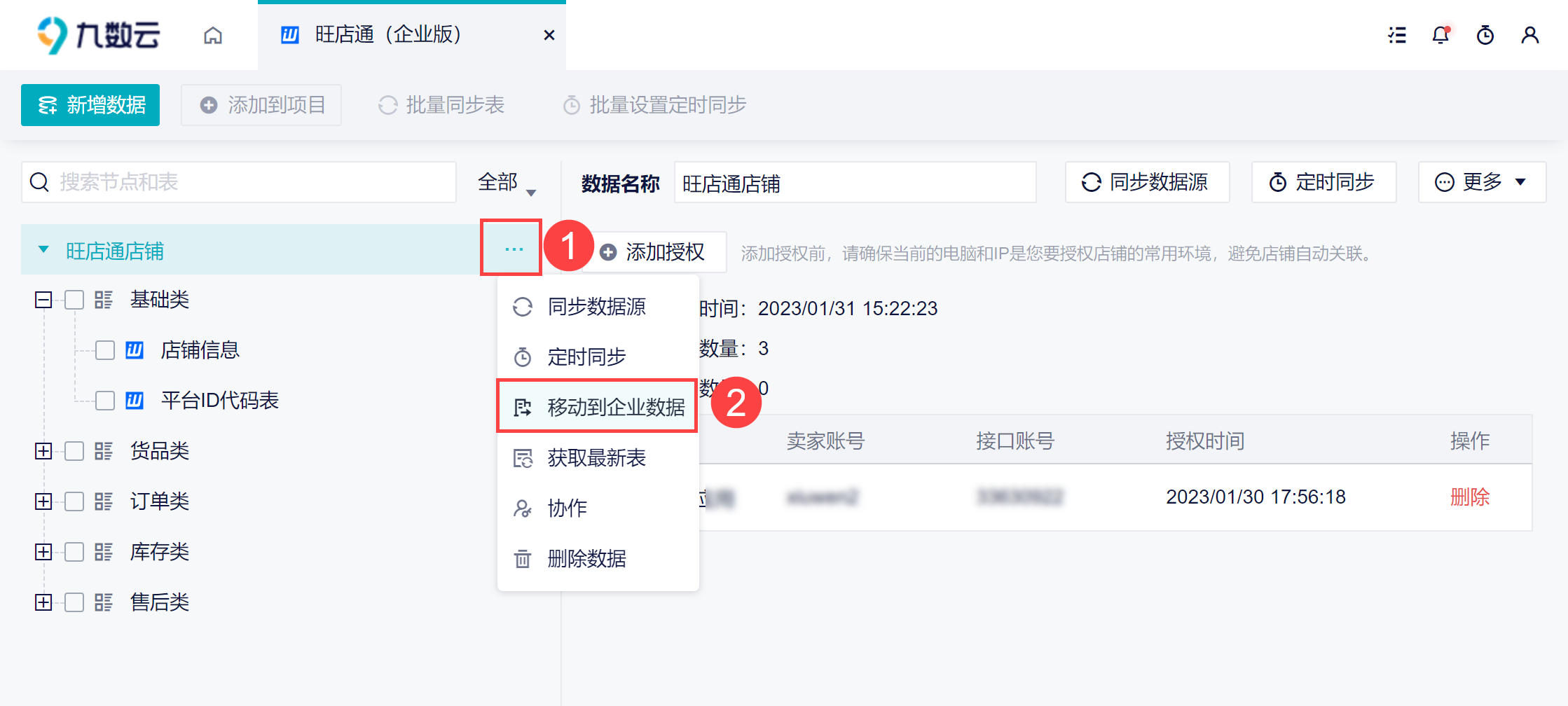Choose 删除数据 from the context menu
Screen dimensions: 1568x706
click(598, 559)
